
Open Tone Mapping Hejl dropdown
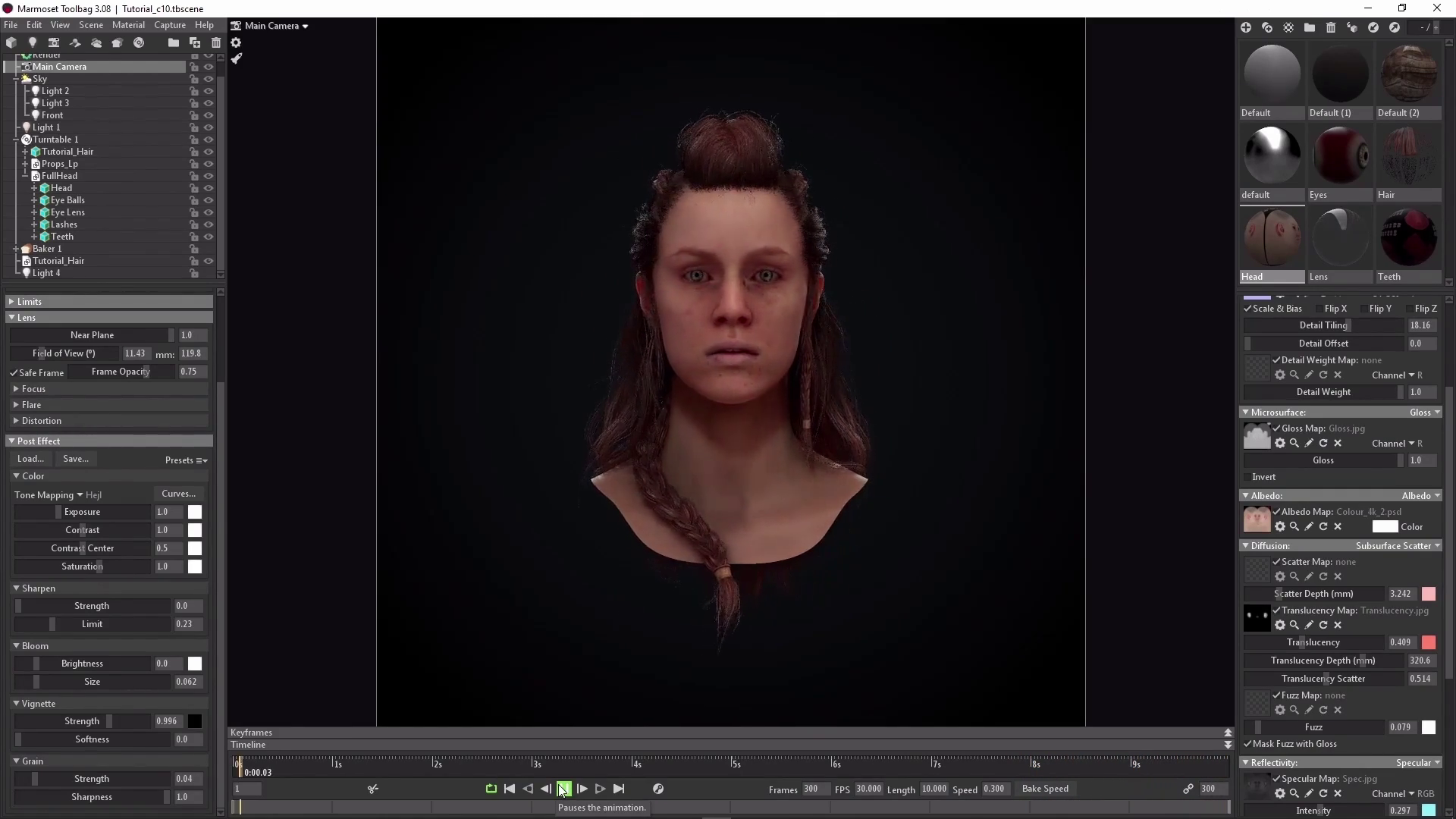tap(58, 495)
